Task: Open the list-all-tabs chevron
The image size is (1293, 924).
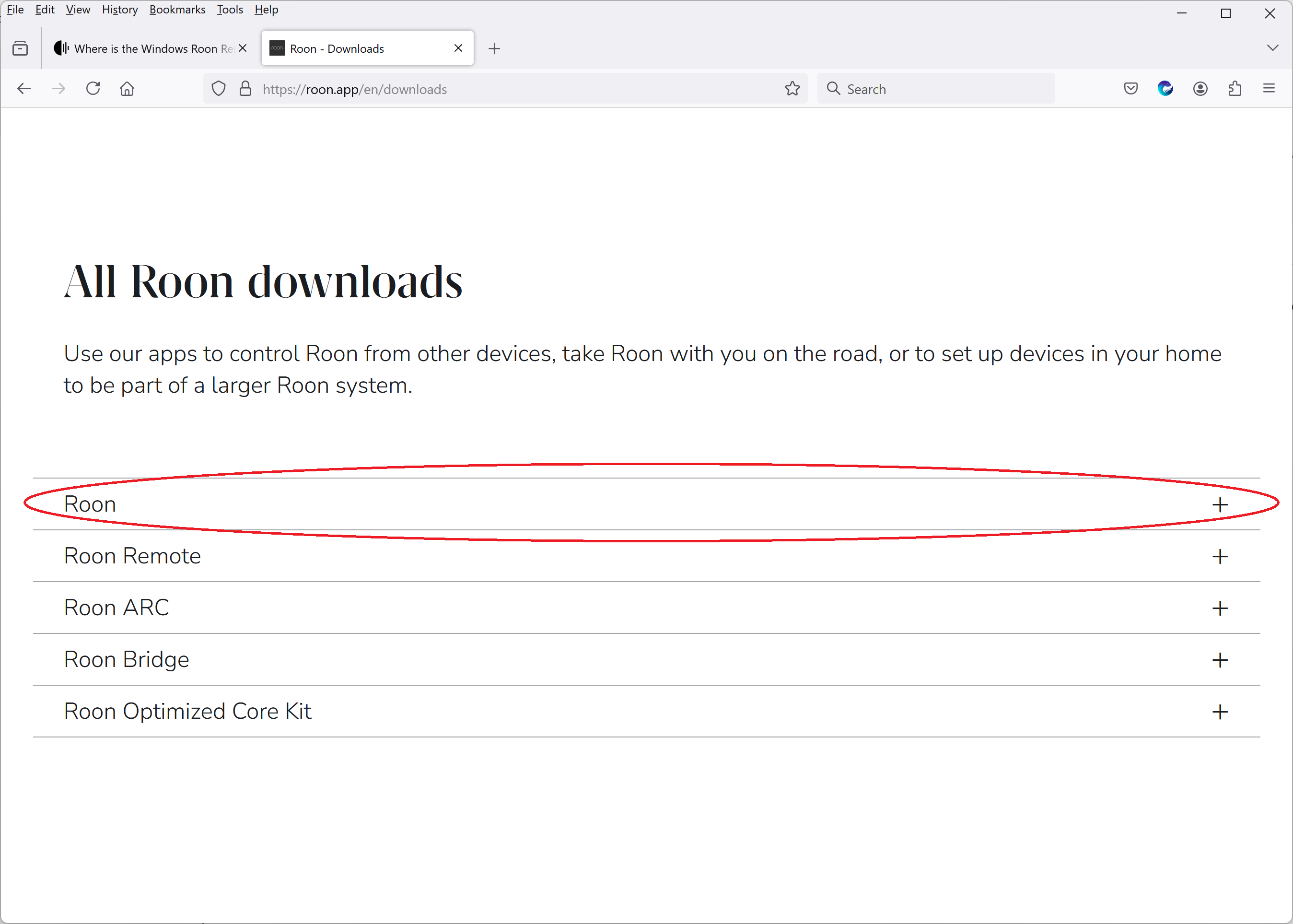Action: pos(1272,48)
